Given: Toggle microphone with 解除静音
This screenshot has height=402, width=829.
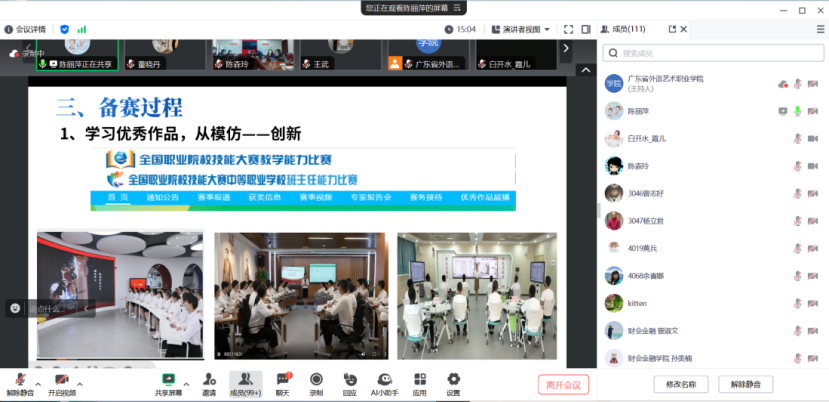Looking at the screenshot, I should (x=19, y=381).
